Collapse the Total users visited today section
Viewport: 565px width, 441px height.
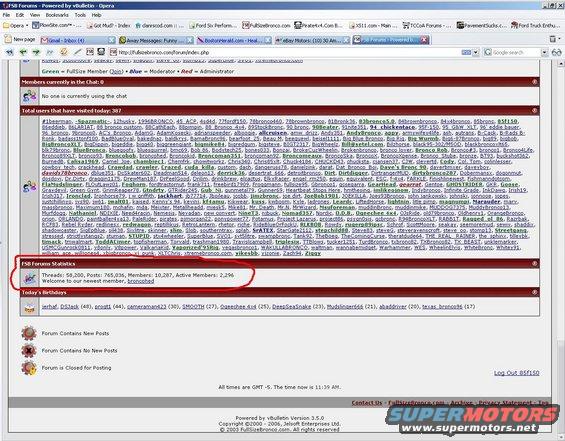tap(535, 111)
